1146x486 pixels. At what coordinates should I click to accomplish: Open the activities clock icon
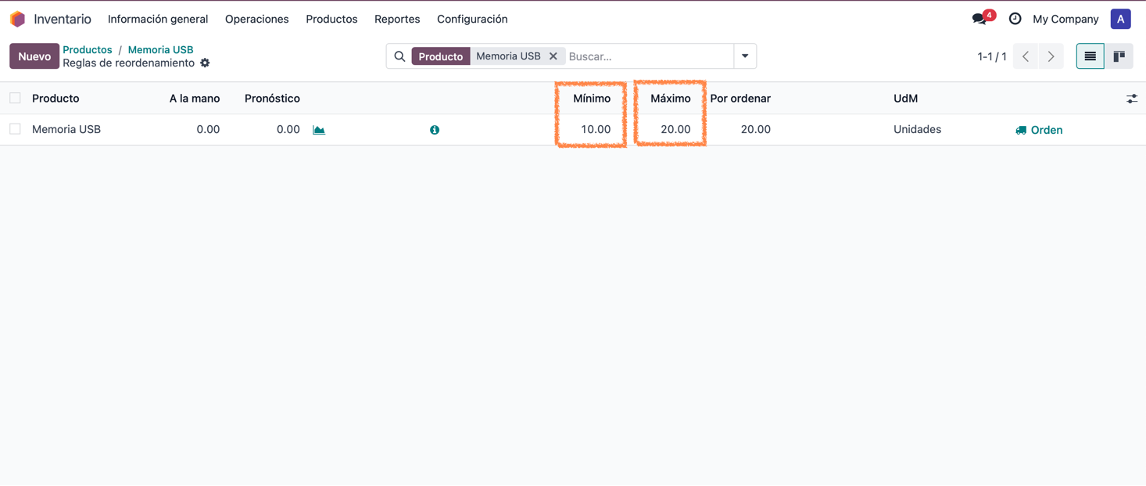1014,19
